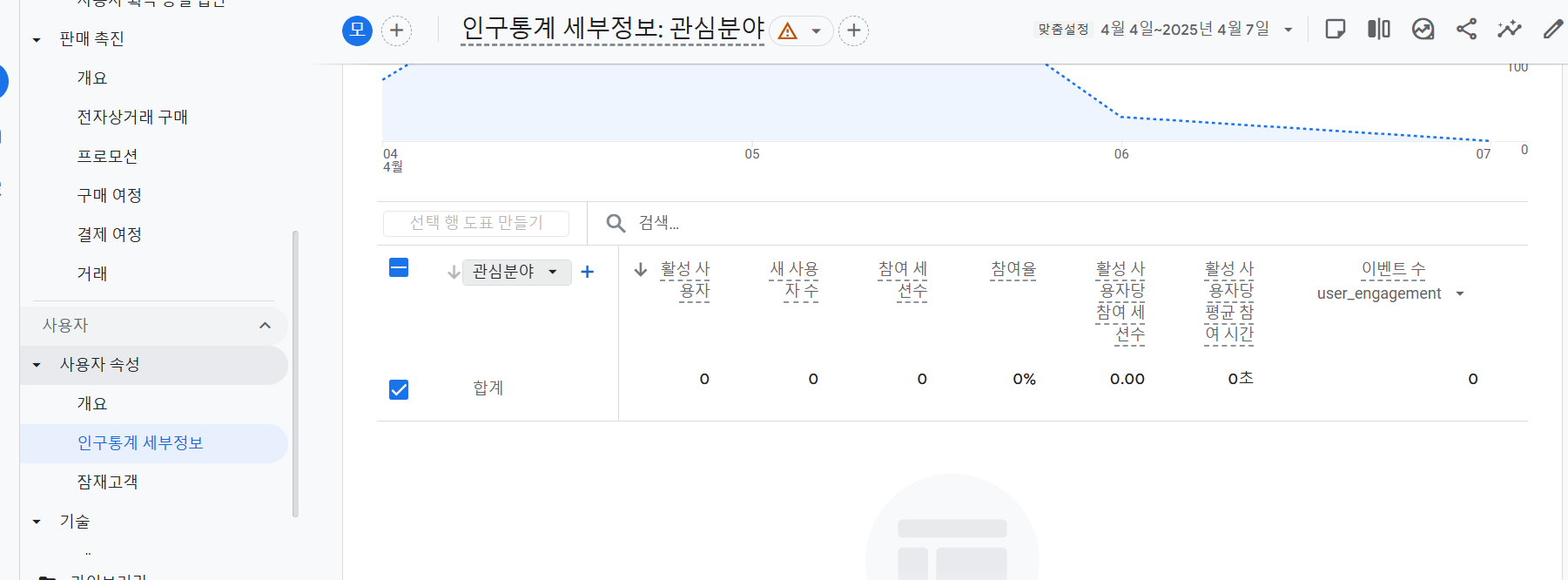Click the blue 모 segment badge
Viewport: 1568px width, 580px height.
[x=357, y=30]
